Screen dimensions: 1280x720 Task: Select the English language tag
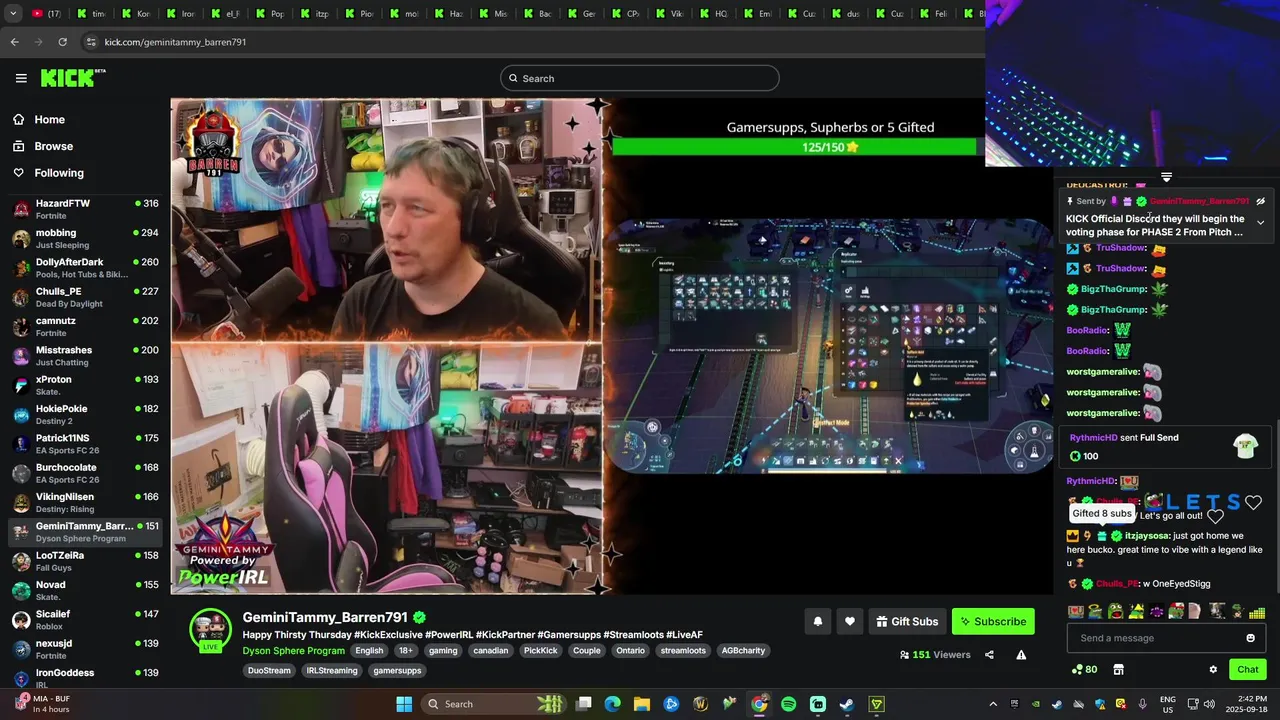coord(369,651)
